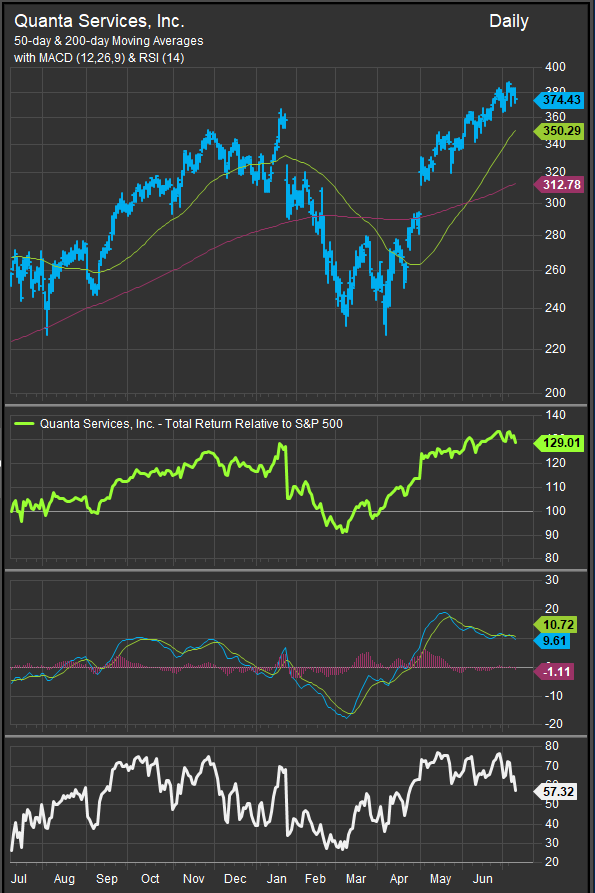Image resolution: width=595 pixels, height=893 pixels.
Task: Click the -1.11 MACD histogram value tag
Action: (x=554, y=671)
